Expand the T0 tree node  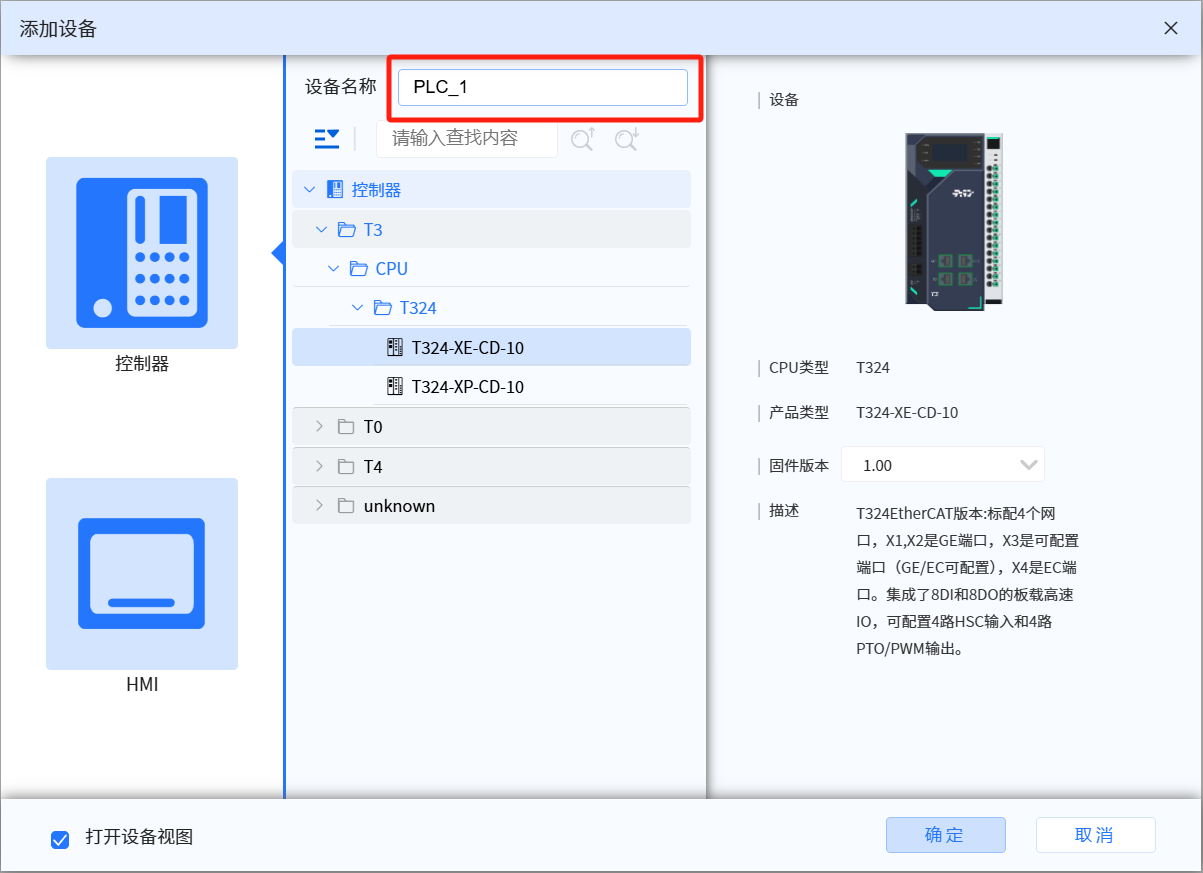[320, 426]
